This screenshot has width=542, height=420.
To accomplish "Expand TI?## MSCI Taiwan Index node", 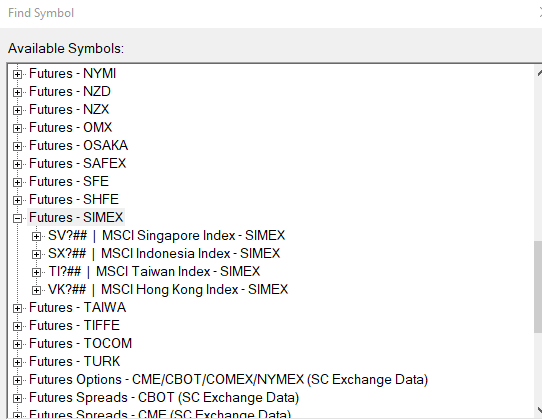I will coord(36,272).
